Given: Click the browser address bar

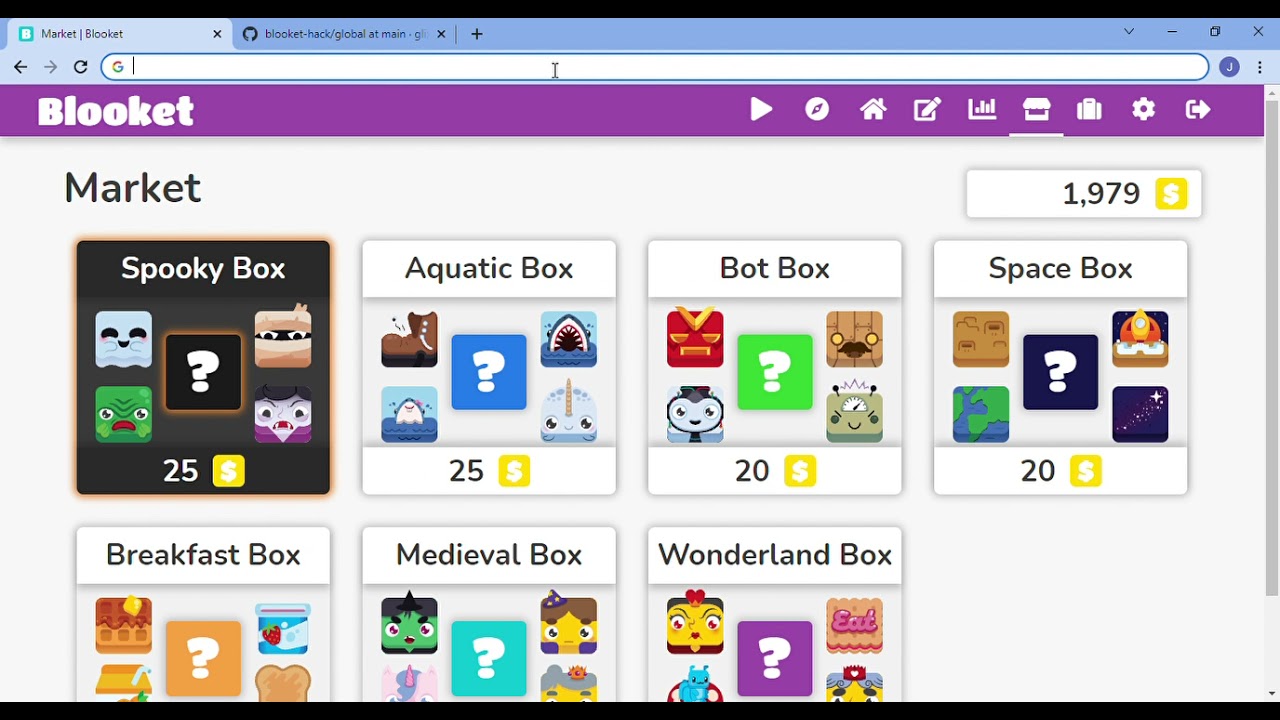Looking at the screenshot, I should pyautogui.click(x=655, y=67).
